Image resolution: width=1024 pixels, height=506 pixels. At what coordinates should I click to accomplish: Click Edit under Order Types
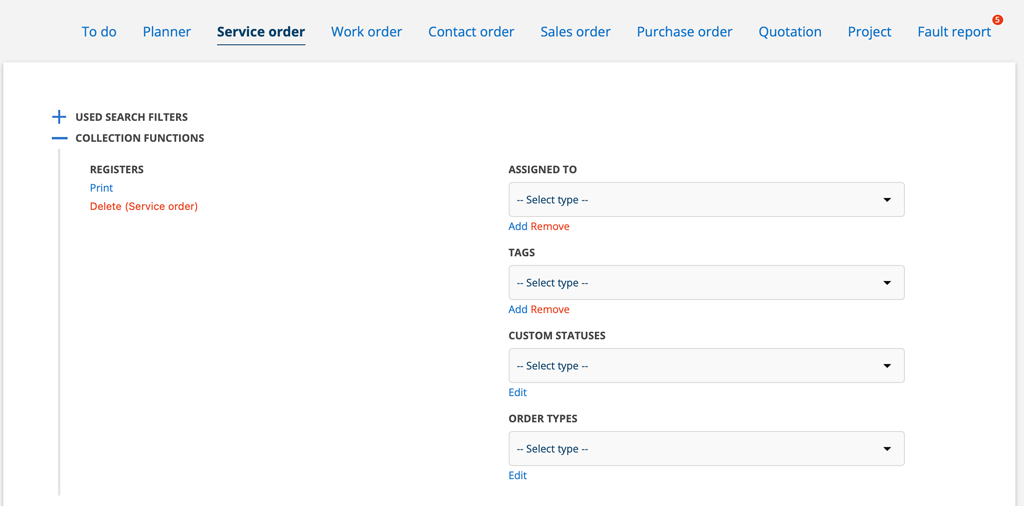(517, 475)
